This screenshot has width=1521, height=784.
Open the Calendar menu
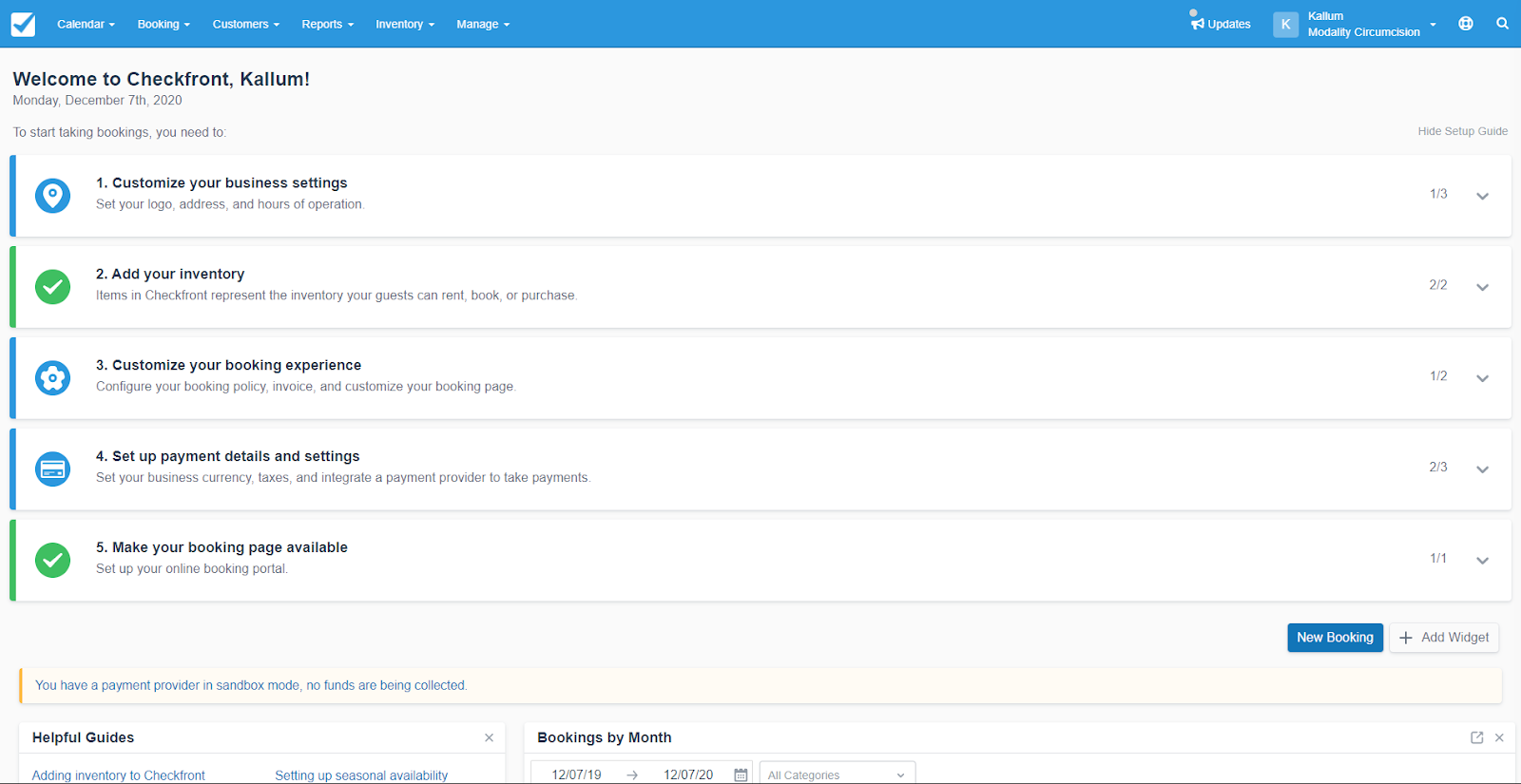86,24
